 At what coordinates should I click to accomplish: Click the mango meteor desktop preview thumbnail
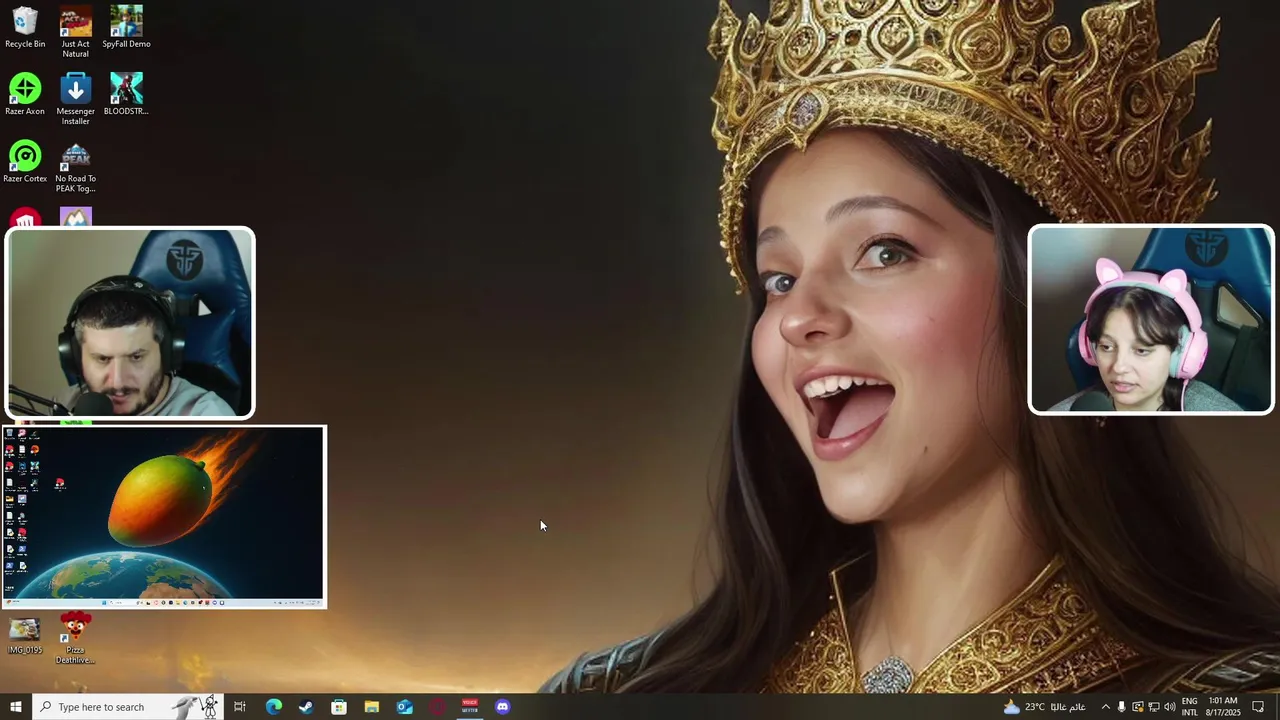coord(164,517)
